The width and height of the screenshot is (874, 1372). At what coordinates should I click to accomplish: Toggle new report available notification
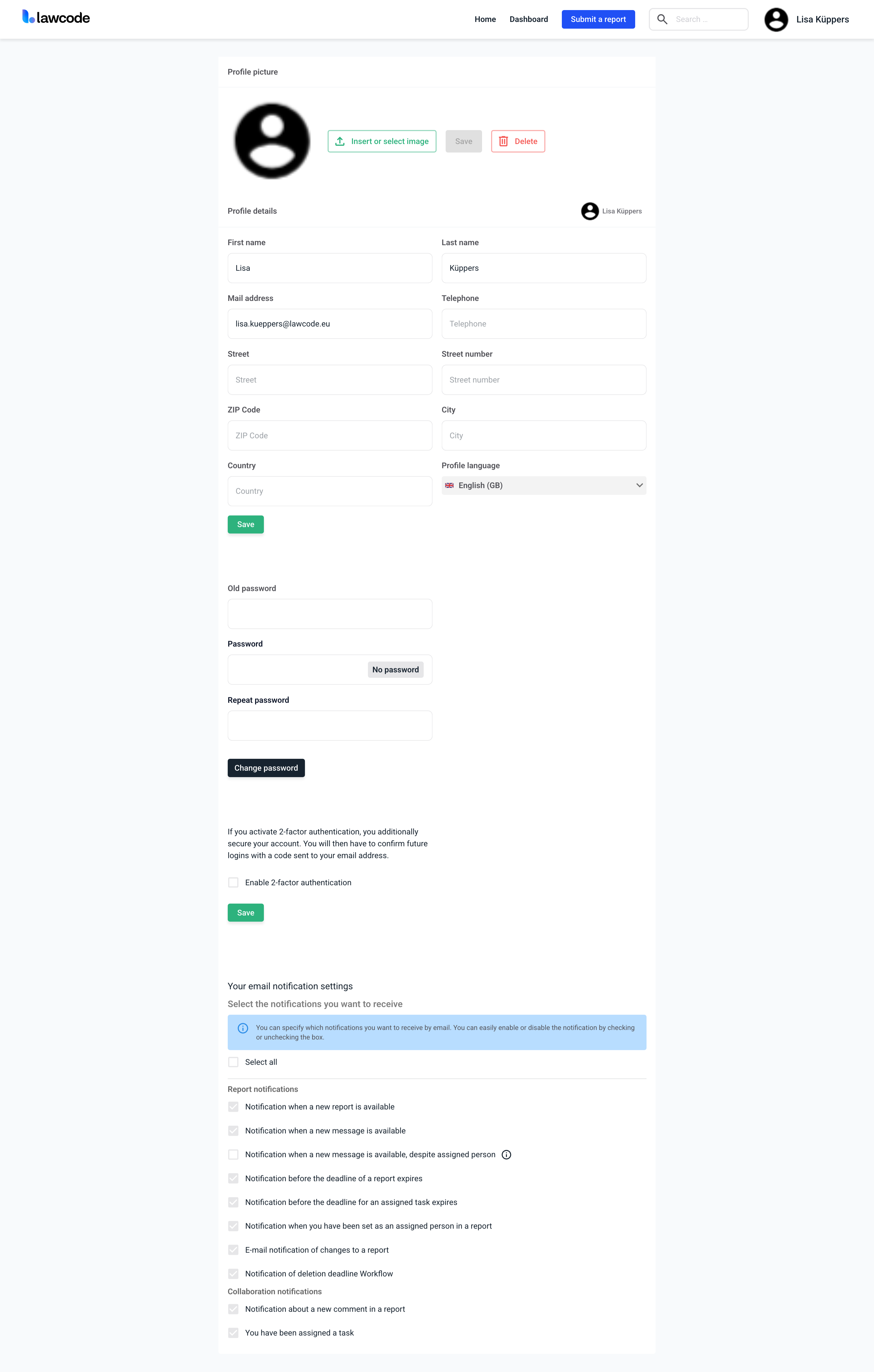click(233, 1106)
